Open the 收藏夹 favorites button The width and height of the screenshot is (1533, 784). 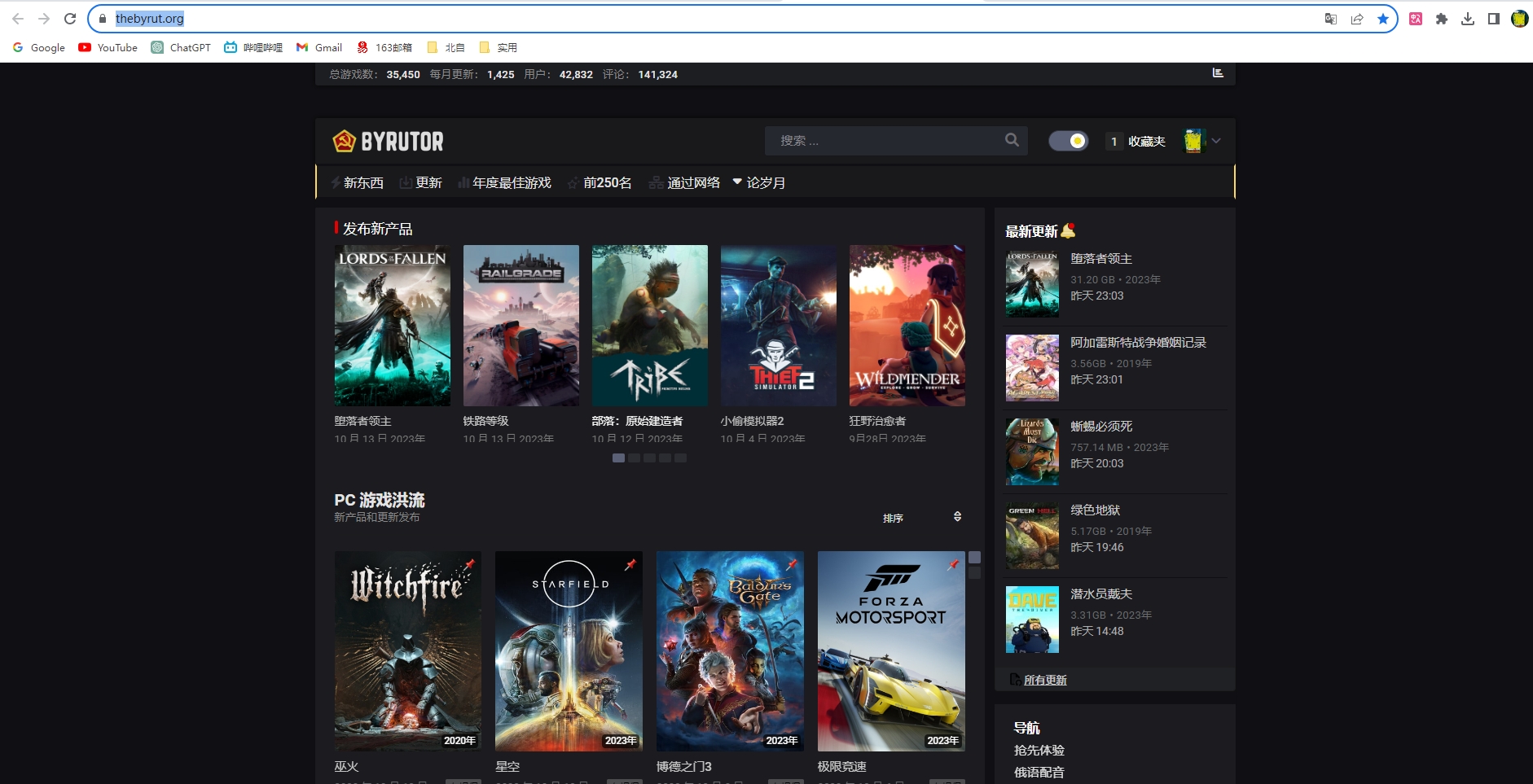pos(1136,142)
